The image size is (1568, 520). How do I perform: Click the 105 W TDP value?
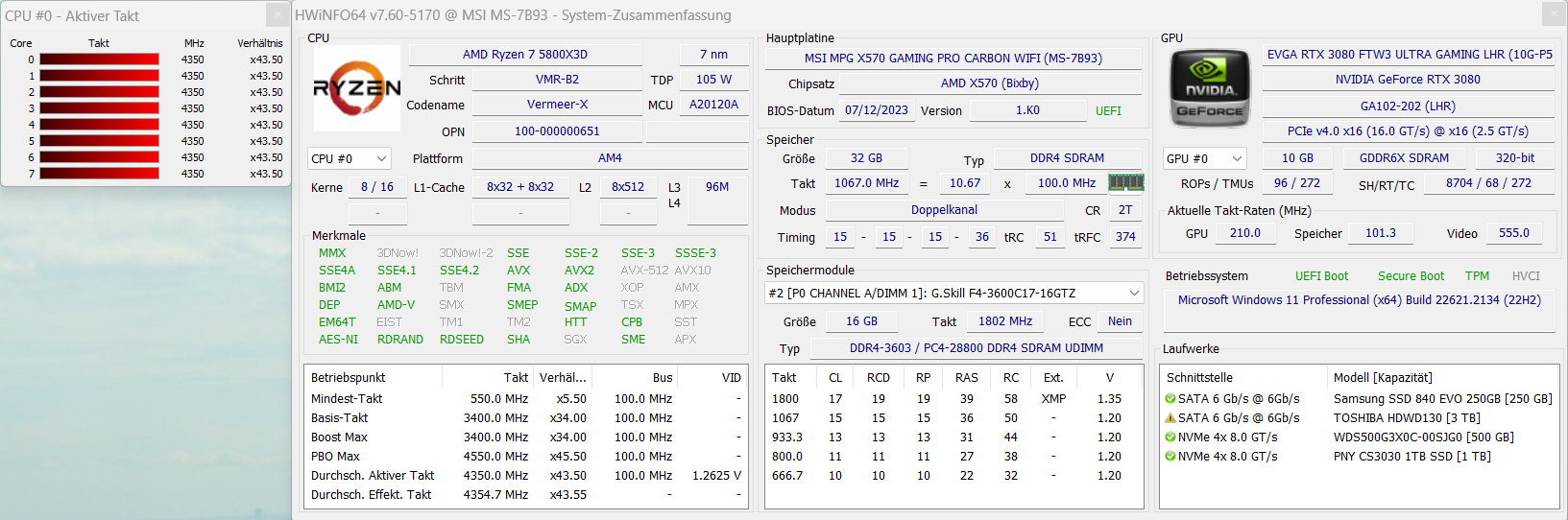[713, 80]
